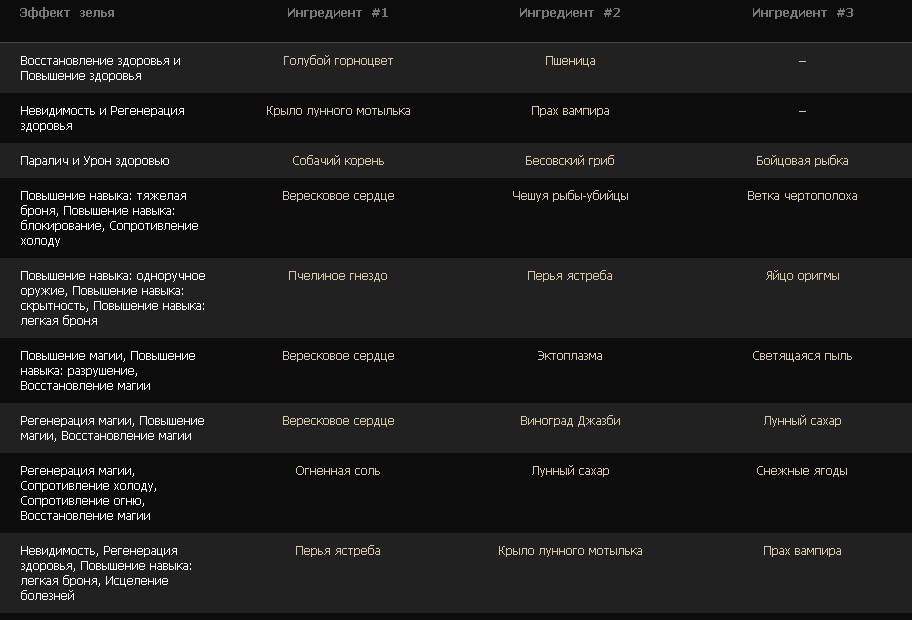The image size is (912, 620).
Task: Click the "Ветка чертополоха" ingredient
Action: (x=802, y=196)
